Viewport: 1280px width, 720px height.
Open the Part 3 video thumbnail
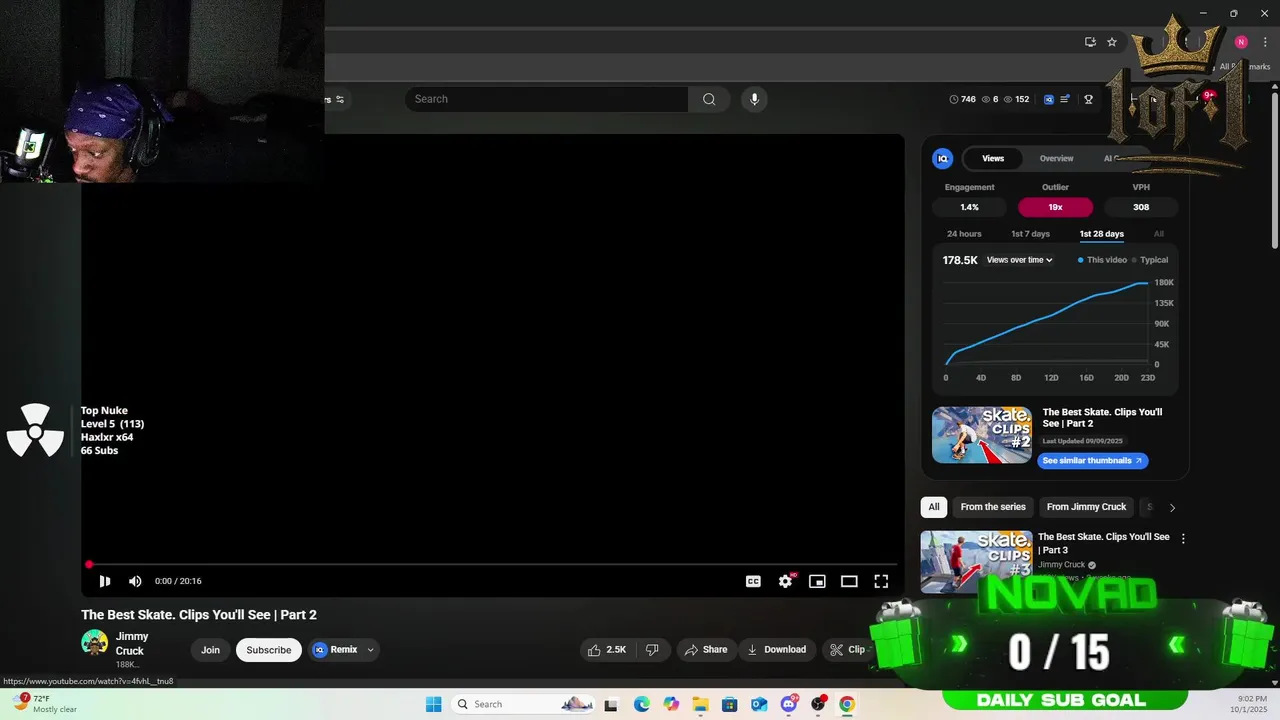tap(976, 561)
